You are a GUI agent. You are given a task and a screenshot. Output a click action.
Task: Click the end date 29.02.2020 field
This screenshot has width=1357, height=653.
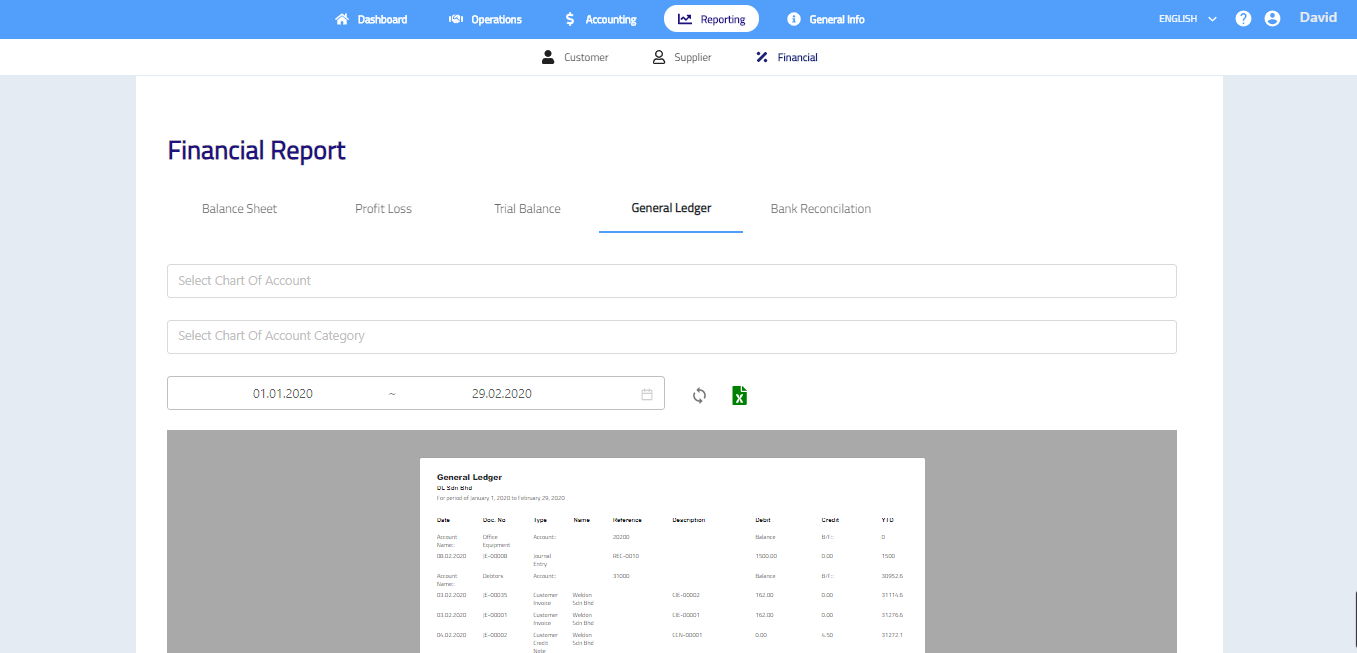[x=501, y=394]
